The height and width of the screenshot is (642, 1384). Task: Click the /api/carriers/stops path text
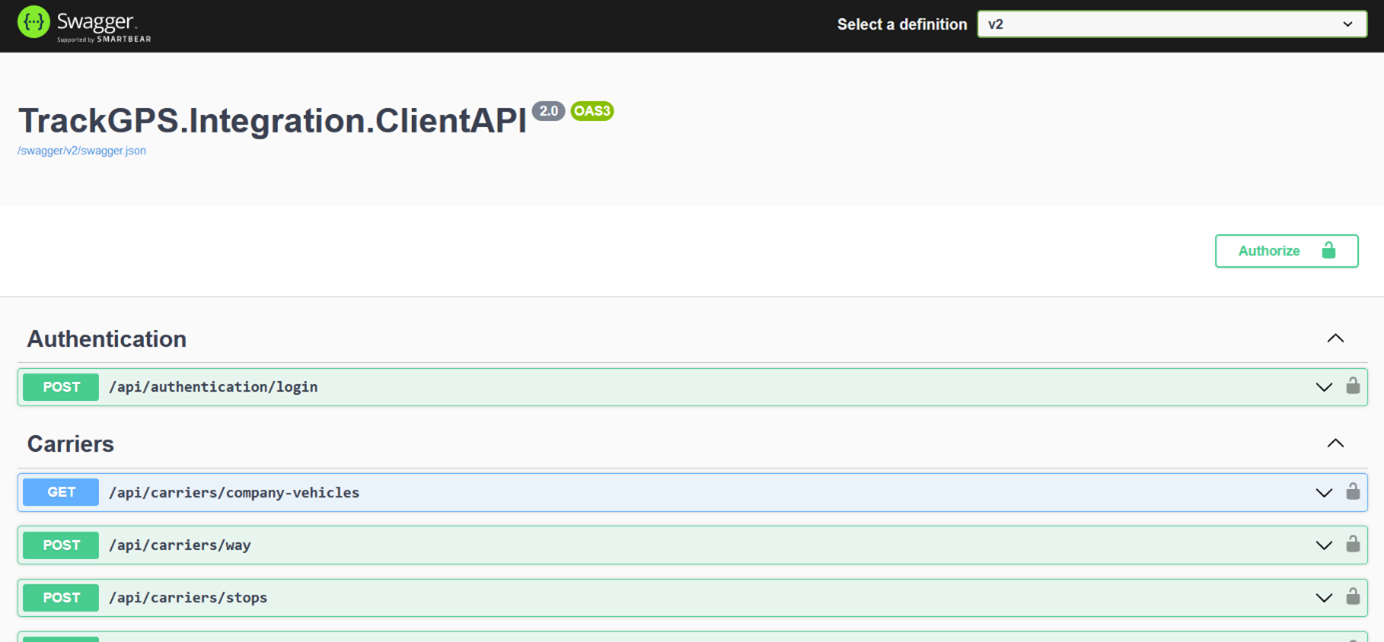coord(188,598)
